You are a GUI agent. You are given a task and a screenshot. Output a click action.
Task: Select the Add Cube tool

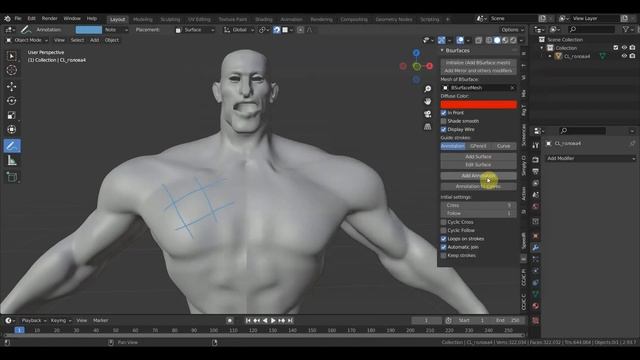[11, 177]
